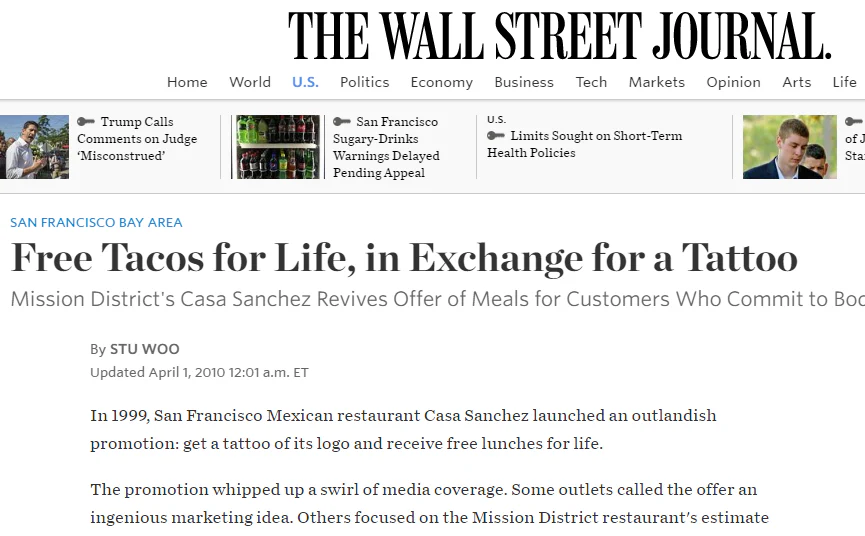Screen dimensions: 865x536
Task: Click the key icon beside Limits Sought headline
Action: tap(496, 135)
